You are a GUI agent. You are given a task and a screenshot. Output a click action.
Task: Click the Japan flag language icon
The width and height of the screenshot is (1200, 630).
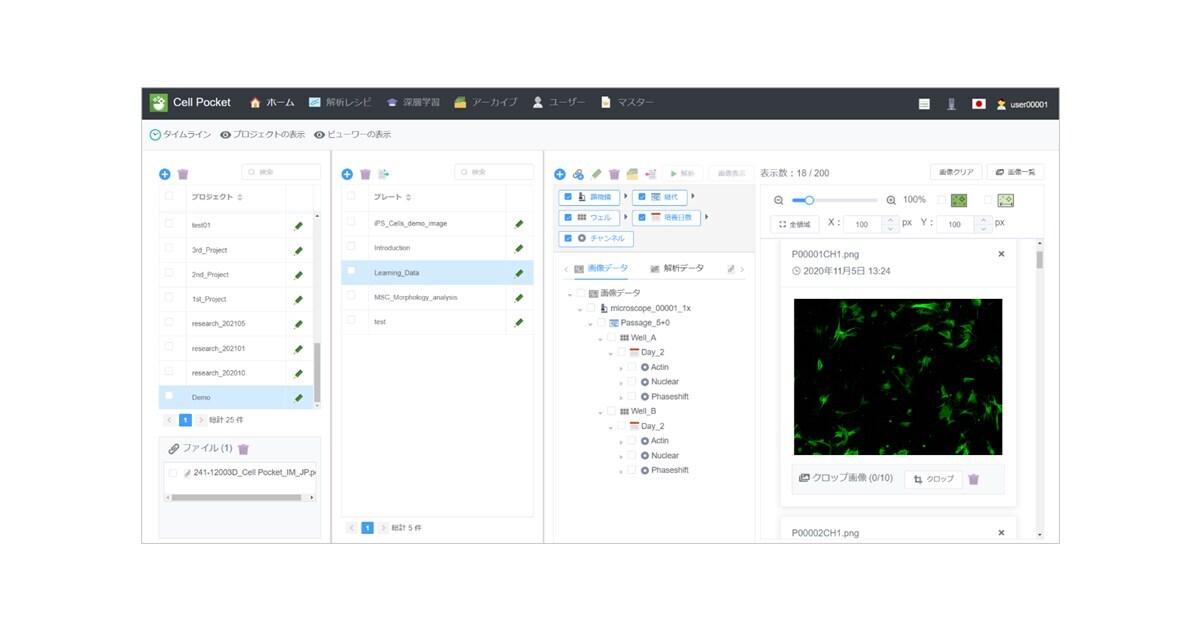coord(978,103)
